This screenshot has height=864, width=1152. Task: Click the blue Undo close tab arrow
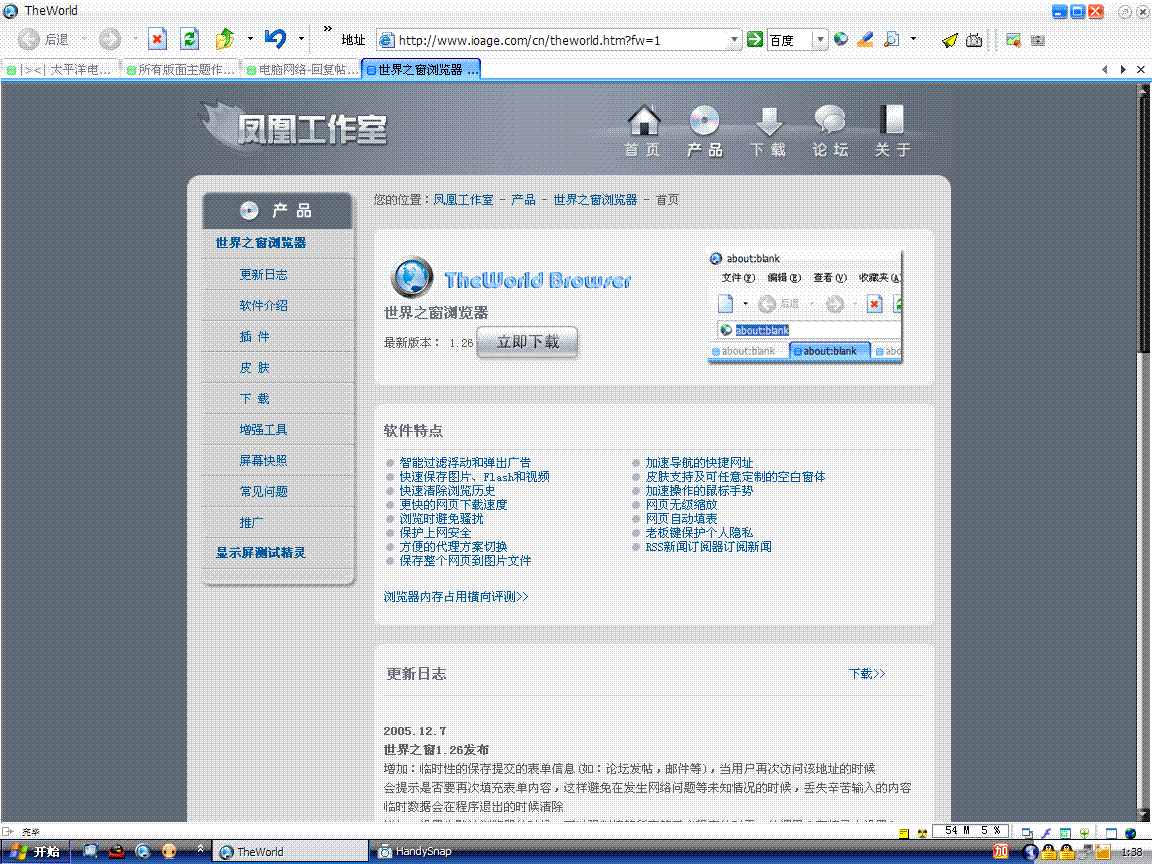275,39
